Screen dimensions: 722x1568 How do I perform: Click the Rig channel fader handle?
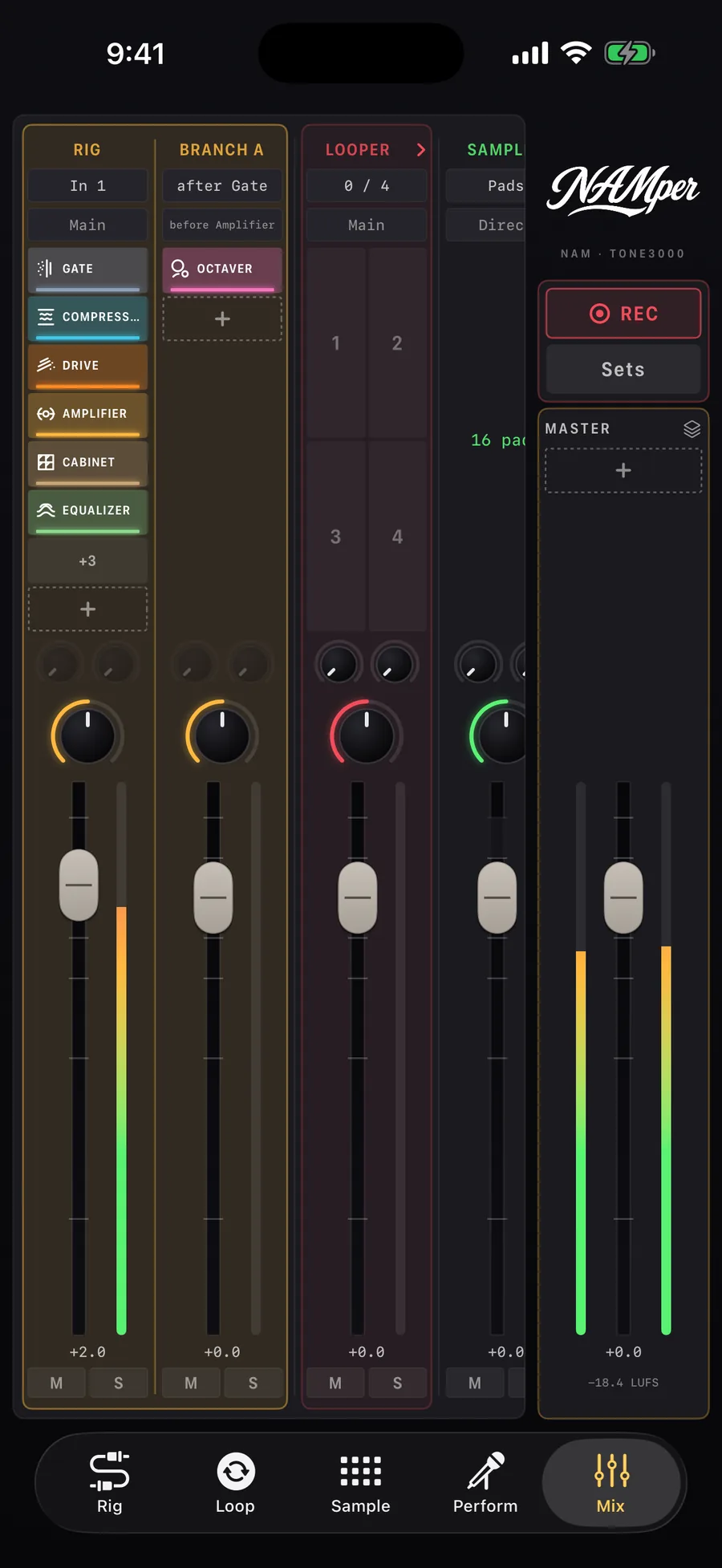coord(79,885)
